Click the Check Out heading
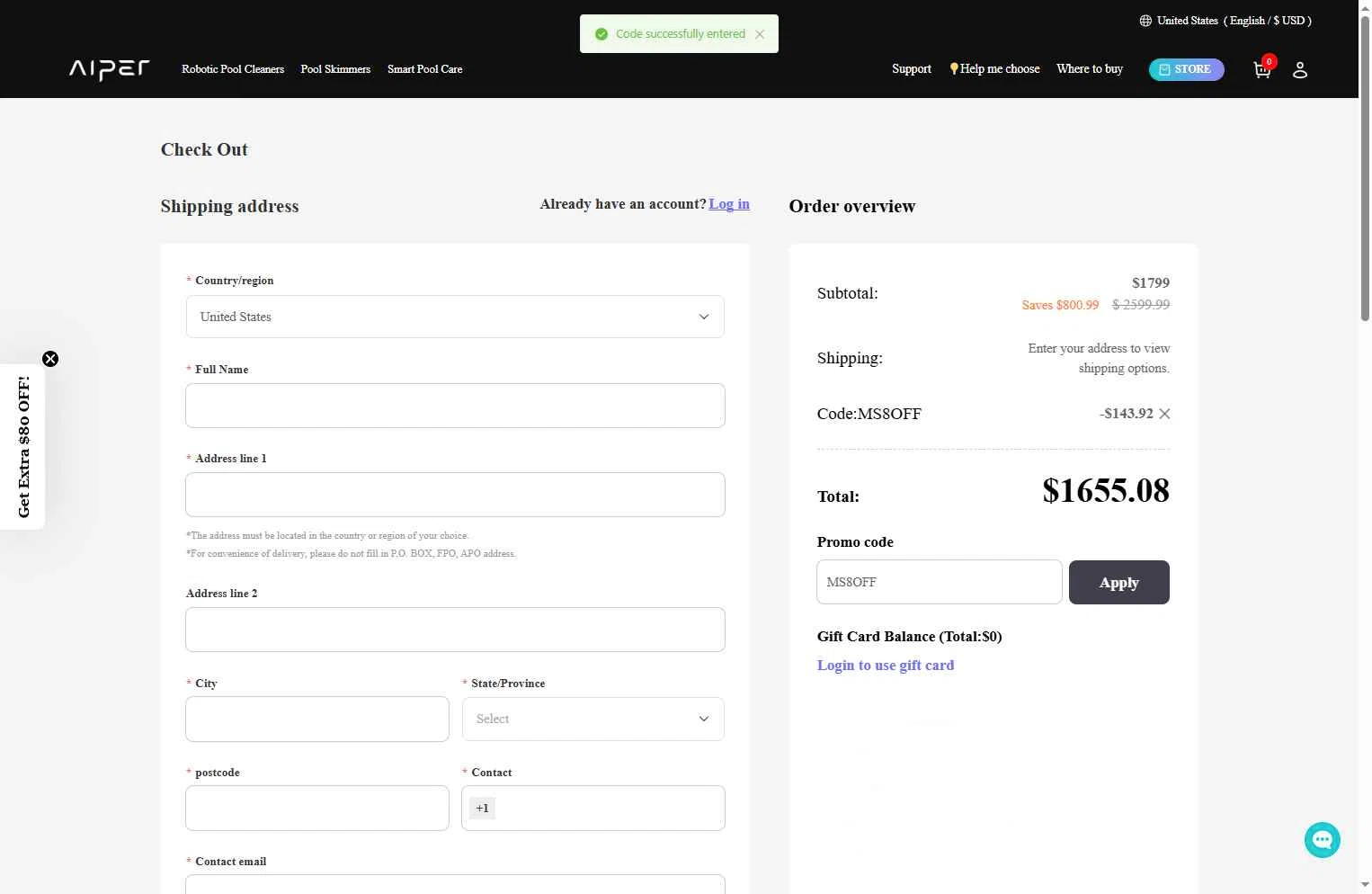The image size is (1372, 894). [204, 149]
